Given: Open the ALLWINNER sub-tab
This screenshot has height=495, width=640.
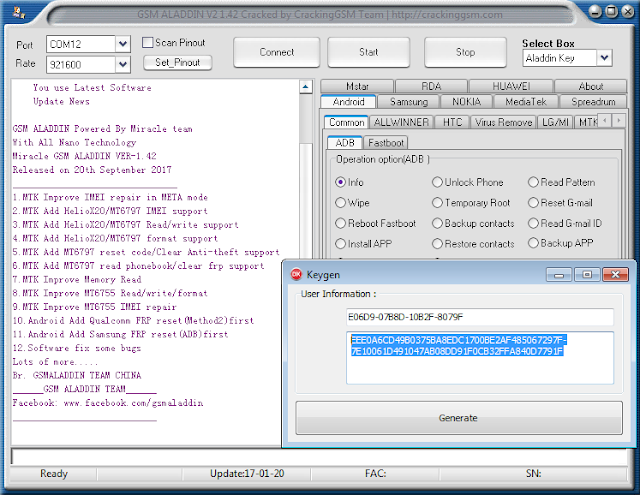Looking at the screenshot, I should (x=401, y=122).
